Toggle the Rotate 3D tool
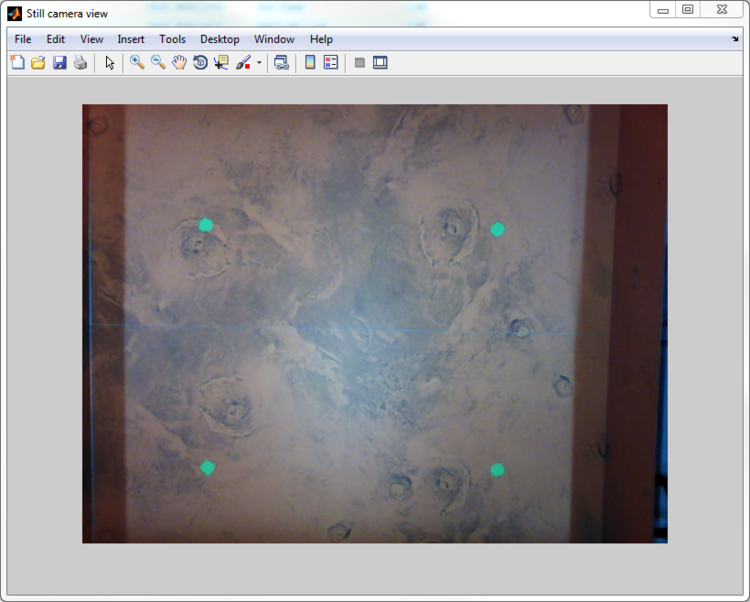Image resolution: width=750 pixels, height=602 pixels. [x=200, y=63]
